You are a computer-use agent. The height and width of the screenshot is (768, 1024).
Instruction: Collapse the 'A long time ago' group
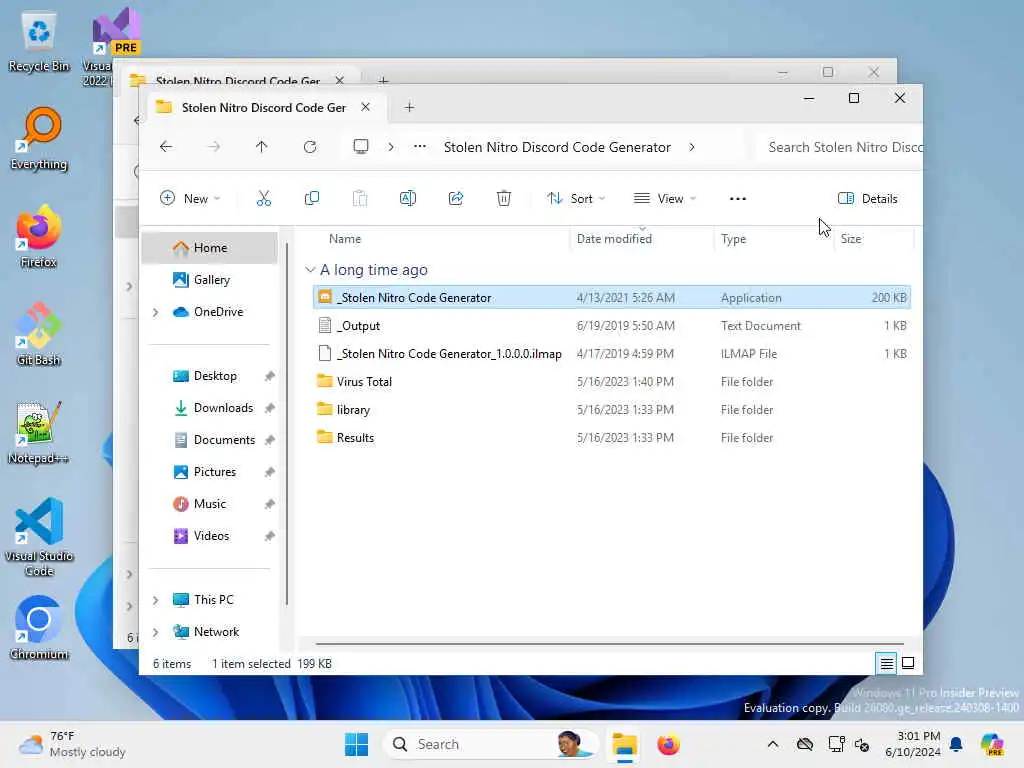click(x=310, y=270)
